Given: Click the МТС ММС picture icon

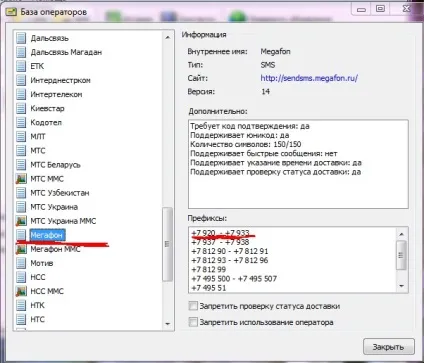Looking at the screenshot, I should pyautogui.click(x=21, y=179).
